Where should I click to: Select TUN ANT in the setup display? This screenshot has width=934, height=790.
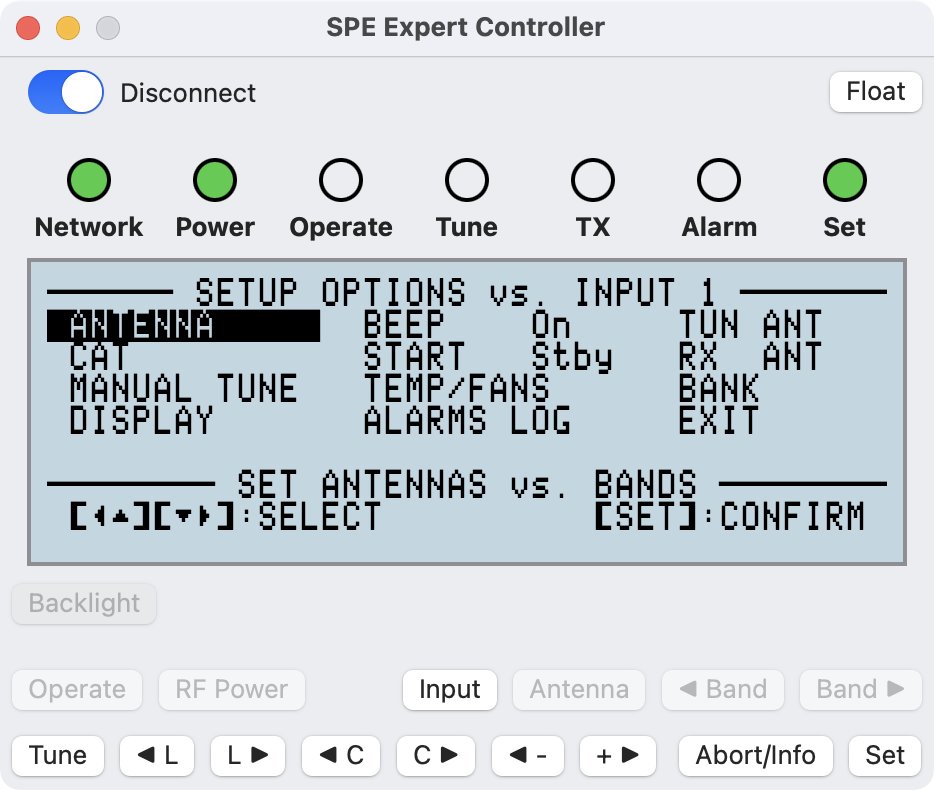tap(751, 326)
